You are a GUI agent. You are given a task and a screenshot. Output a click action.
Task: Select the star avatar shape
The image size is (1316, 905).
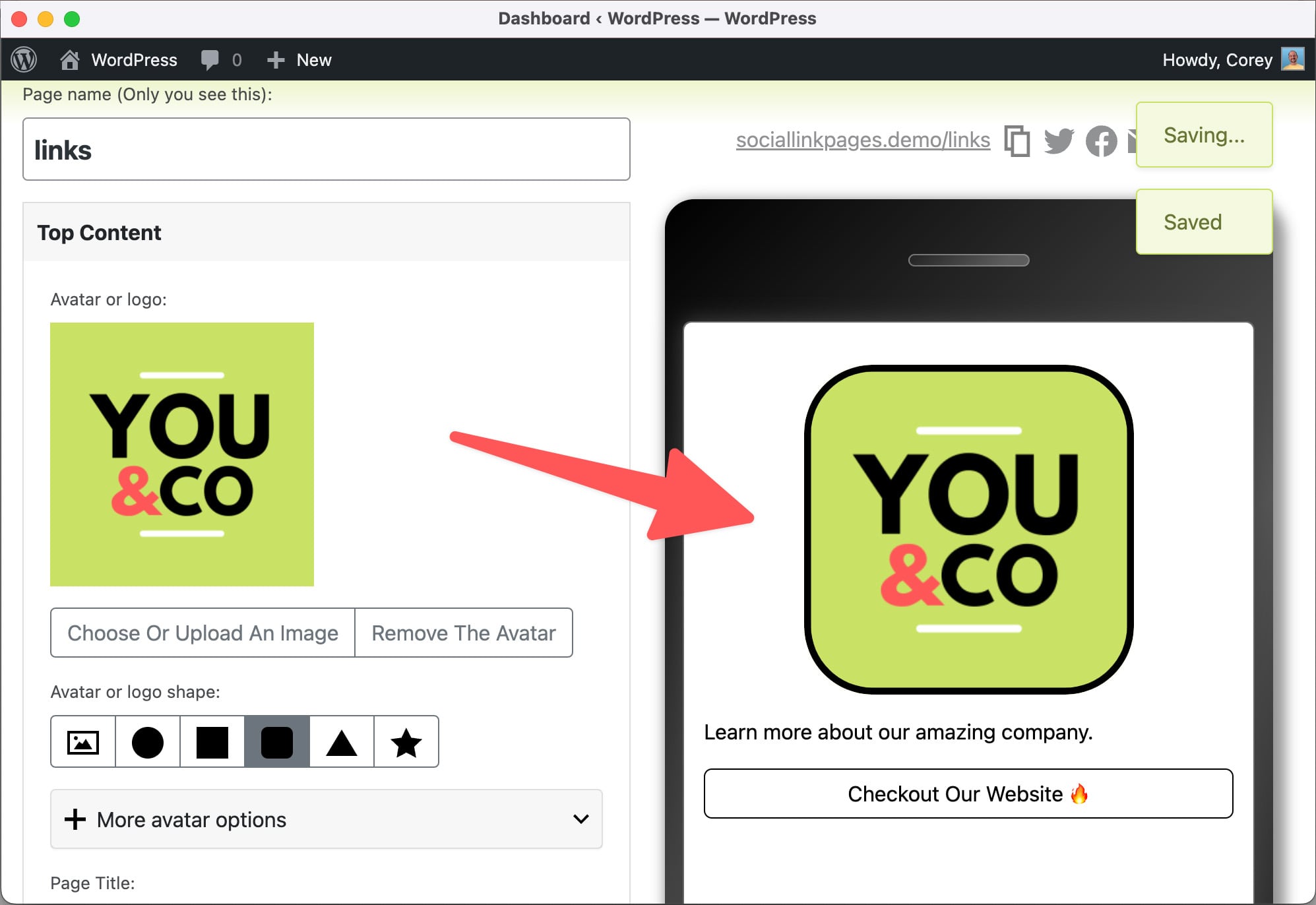(406, 742)
